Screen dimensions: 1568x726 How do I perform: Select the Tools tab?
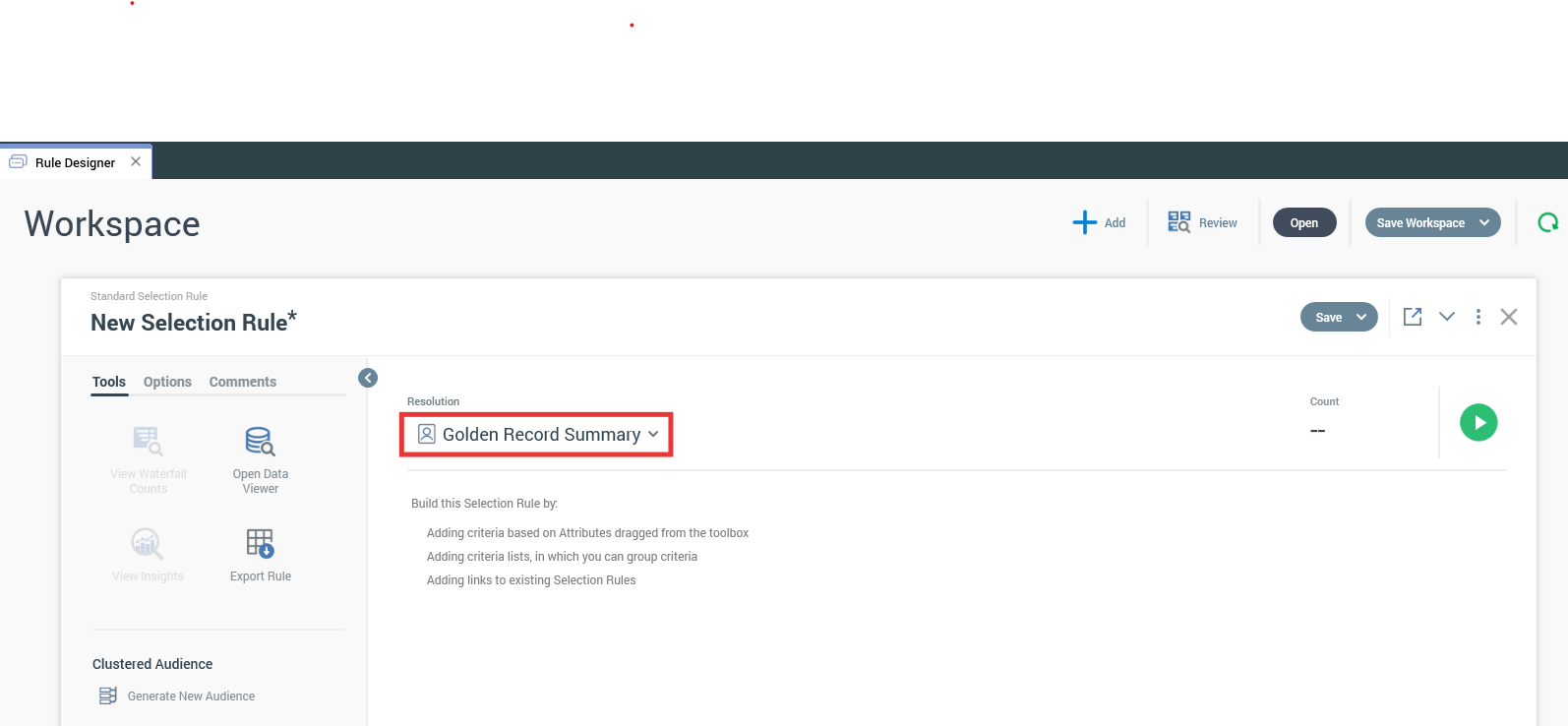(109, 382)
